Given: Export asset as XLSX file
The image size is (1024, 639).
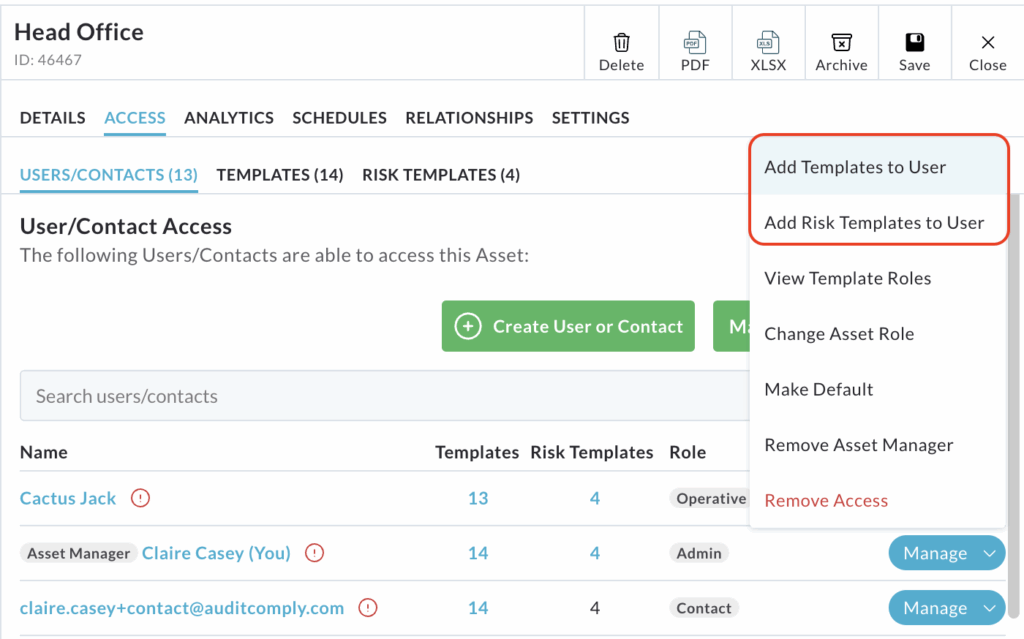Looking at the screenshot, I should (x=768, y=43).
